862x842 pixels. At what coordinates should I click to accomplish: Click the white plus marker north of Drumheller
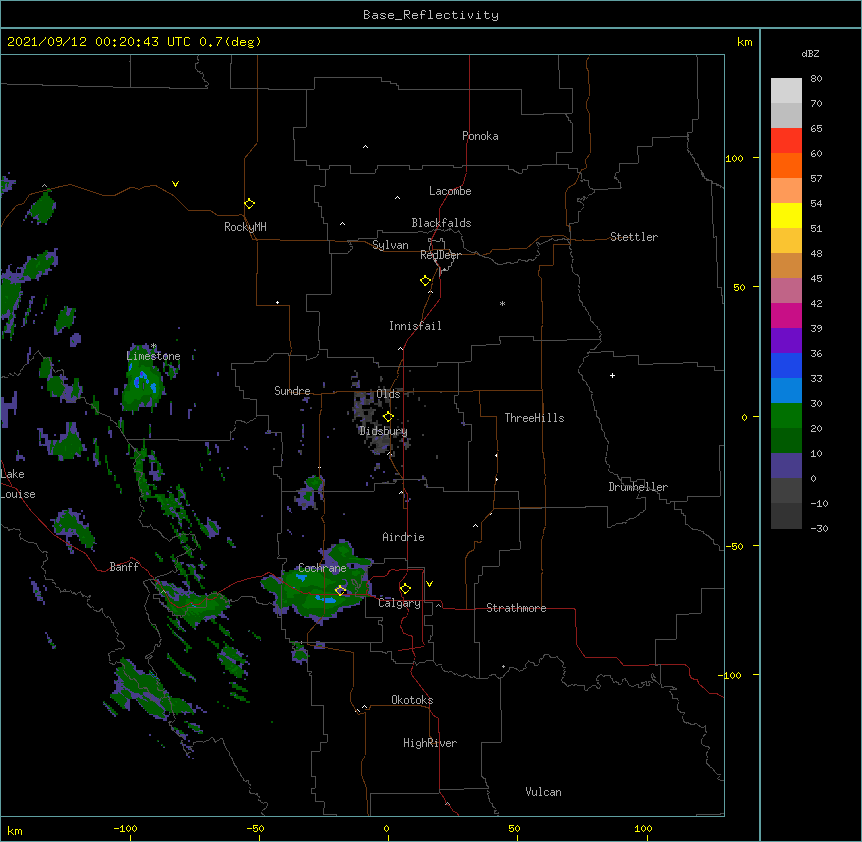point(612,375)
